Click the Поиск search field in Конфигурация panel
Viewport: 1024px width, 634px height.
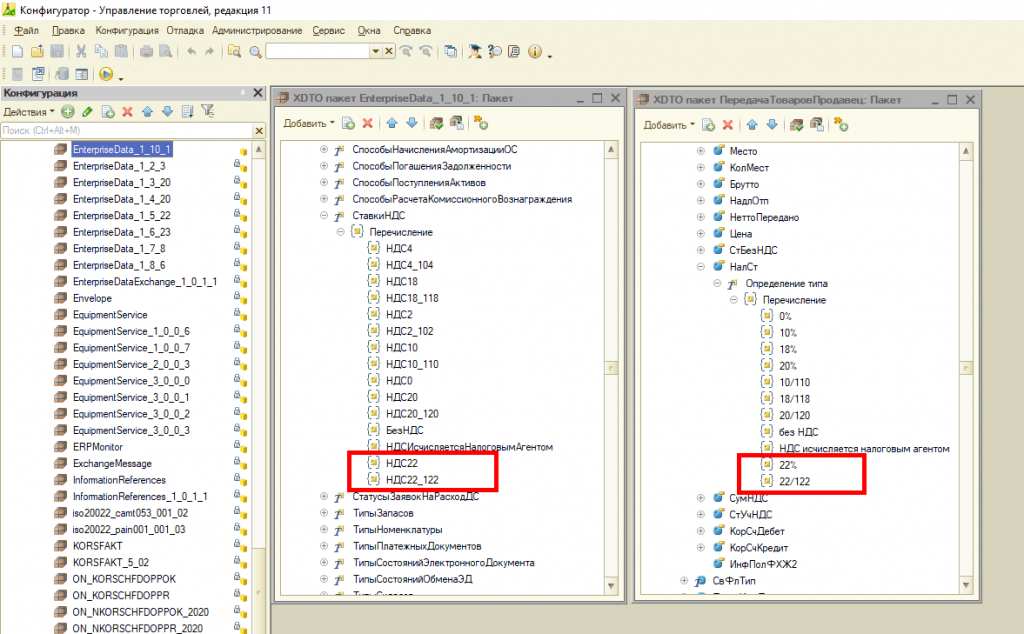pyautogui.click(x=120, y=130)
